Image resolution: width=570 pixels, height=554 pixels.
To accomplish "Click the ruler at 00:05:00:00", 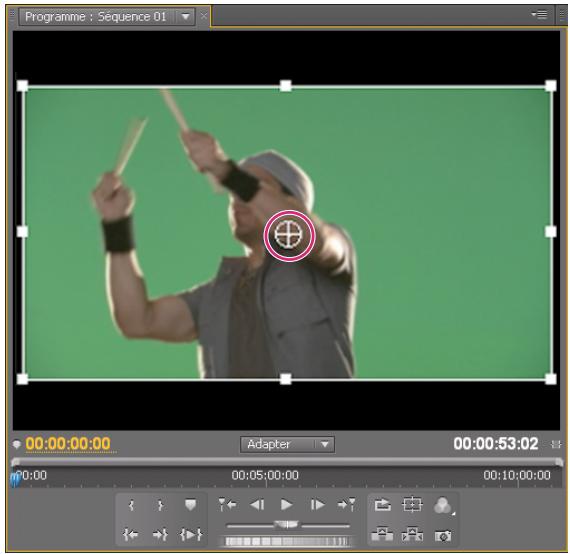I will click(265, 475).
